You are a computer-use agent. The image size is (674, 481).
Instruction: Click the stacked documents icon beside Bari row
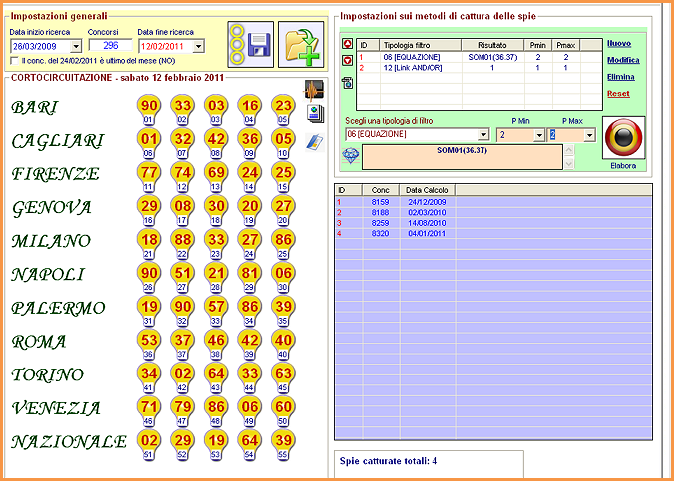point(313,113)
